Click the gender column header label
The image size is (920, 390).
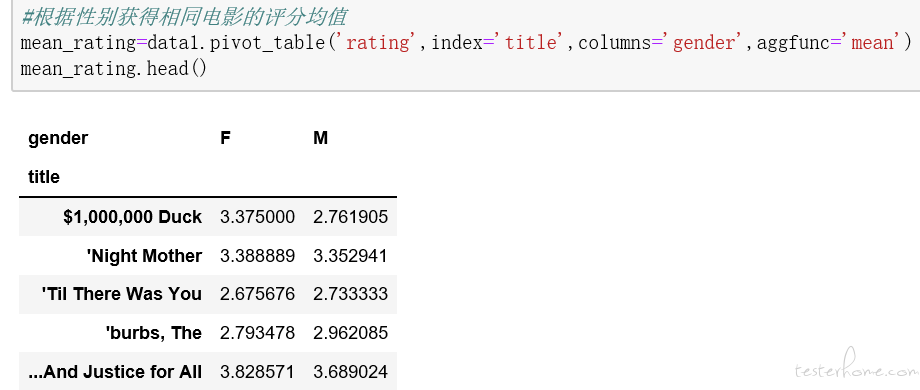[58, 138]
